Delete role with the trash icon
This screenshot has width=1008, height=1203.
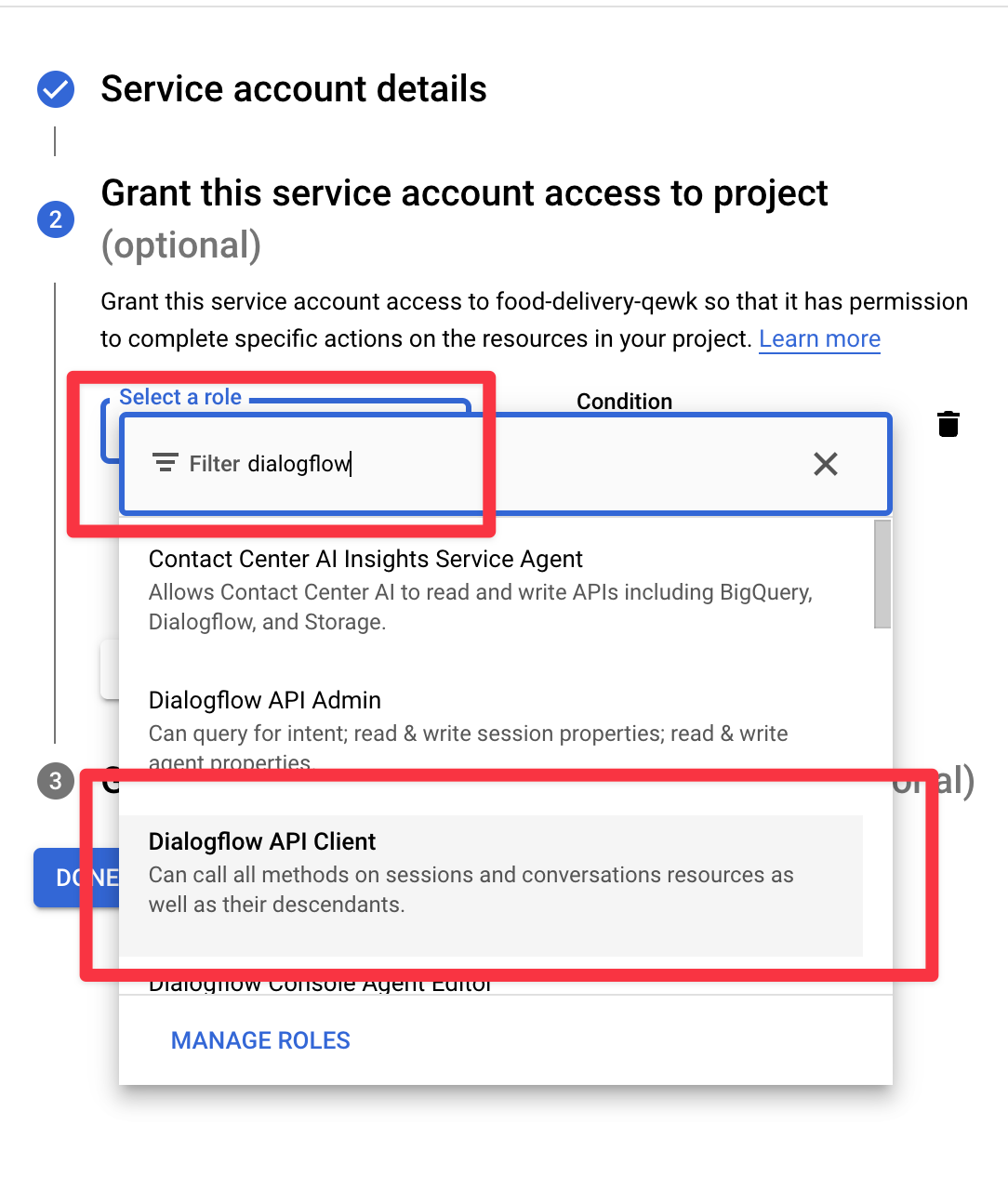(x=948, y=424)
